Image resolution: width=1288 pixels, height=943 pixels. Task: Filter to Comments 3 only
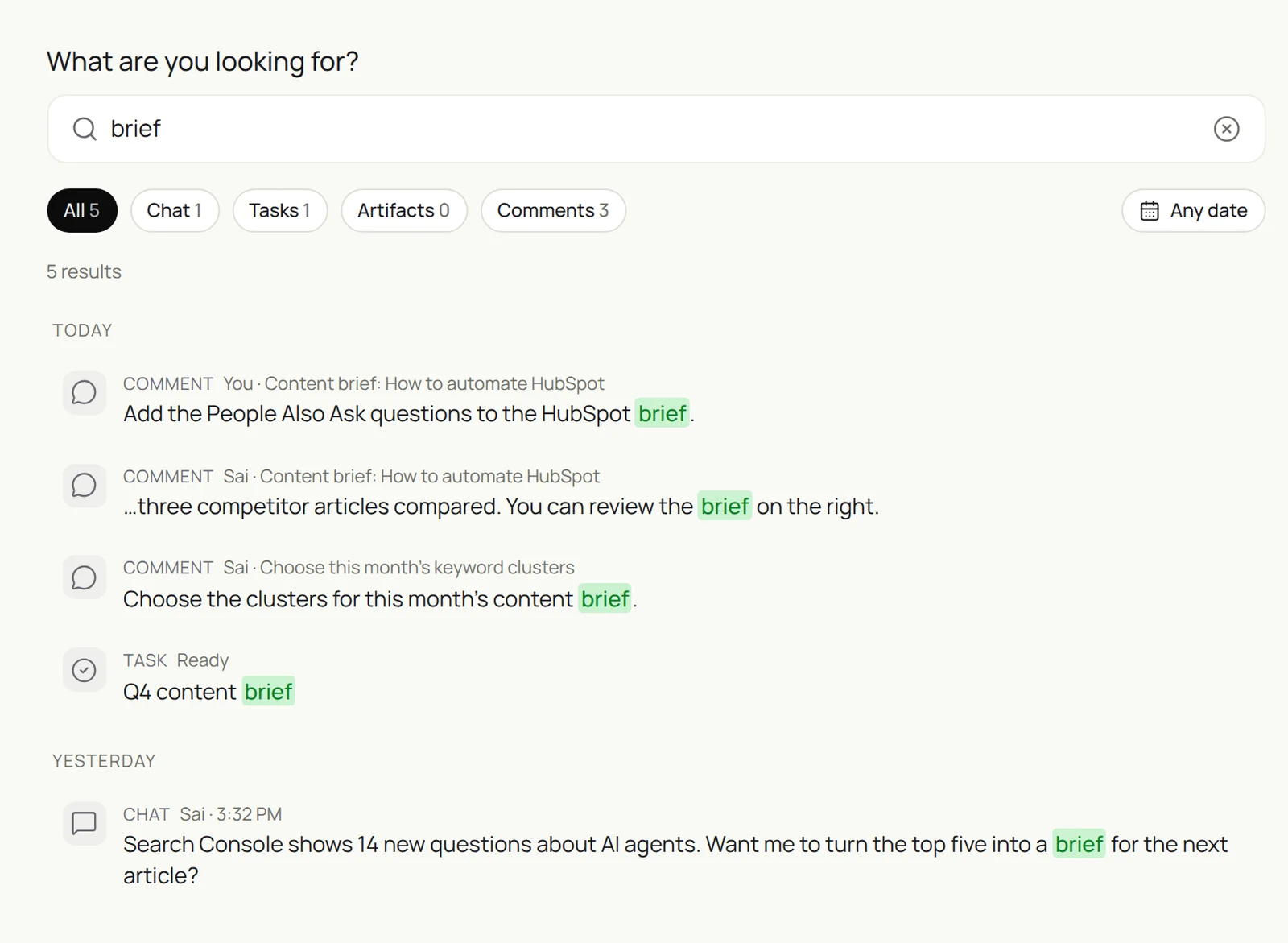[553, 211]
